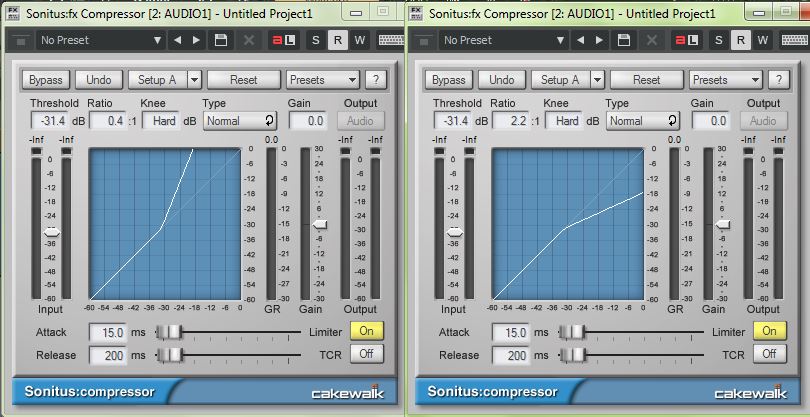Click Ratio field 2.2 in right compressor
This screenshot has width=810, height=417.
tap(511, 121)
